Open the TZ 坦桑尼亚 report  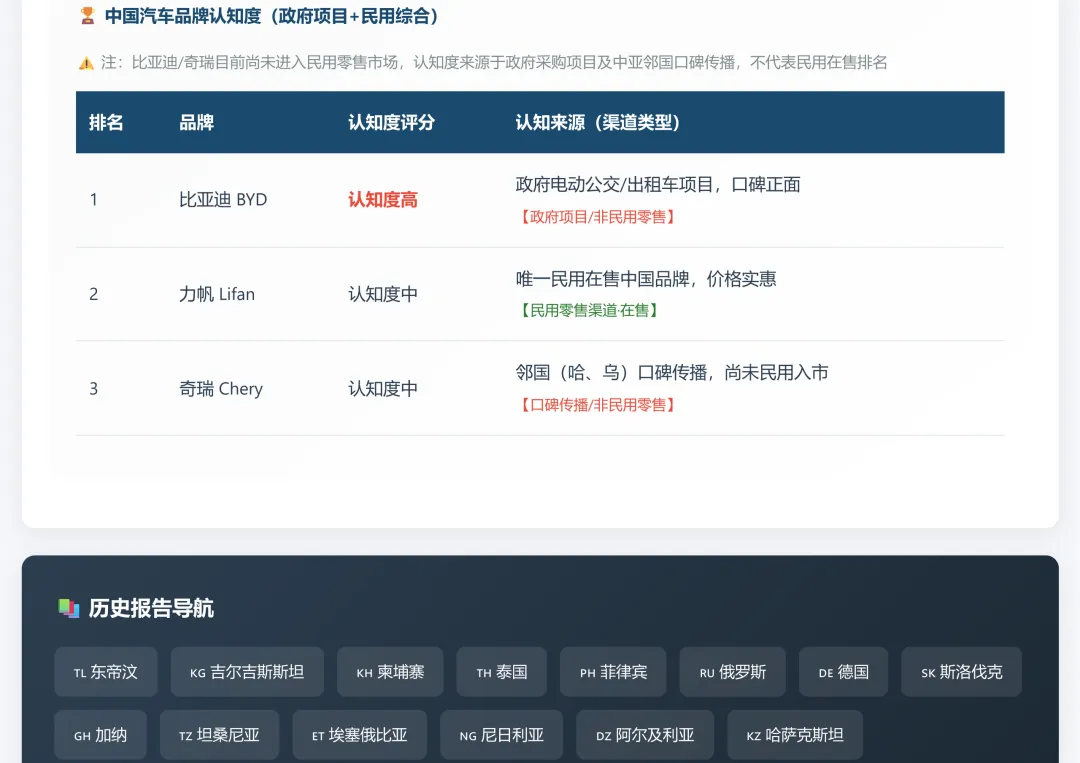(219, 734)
